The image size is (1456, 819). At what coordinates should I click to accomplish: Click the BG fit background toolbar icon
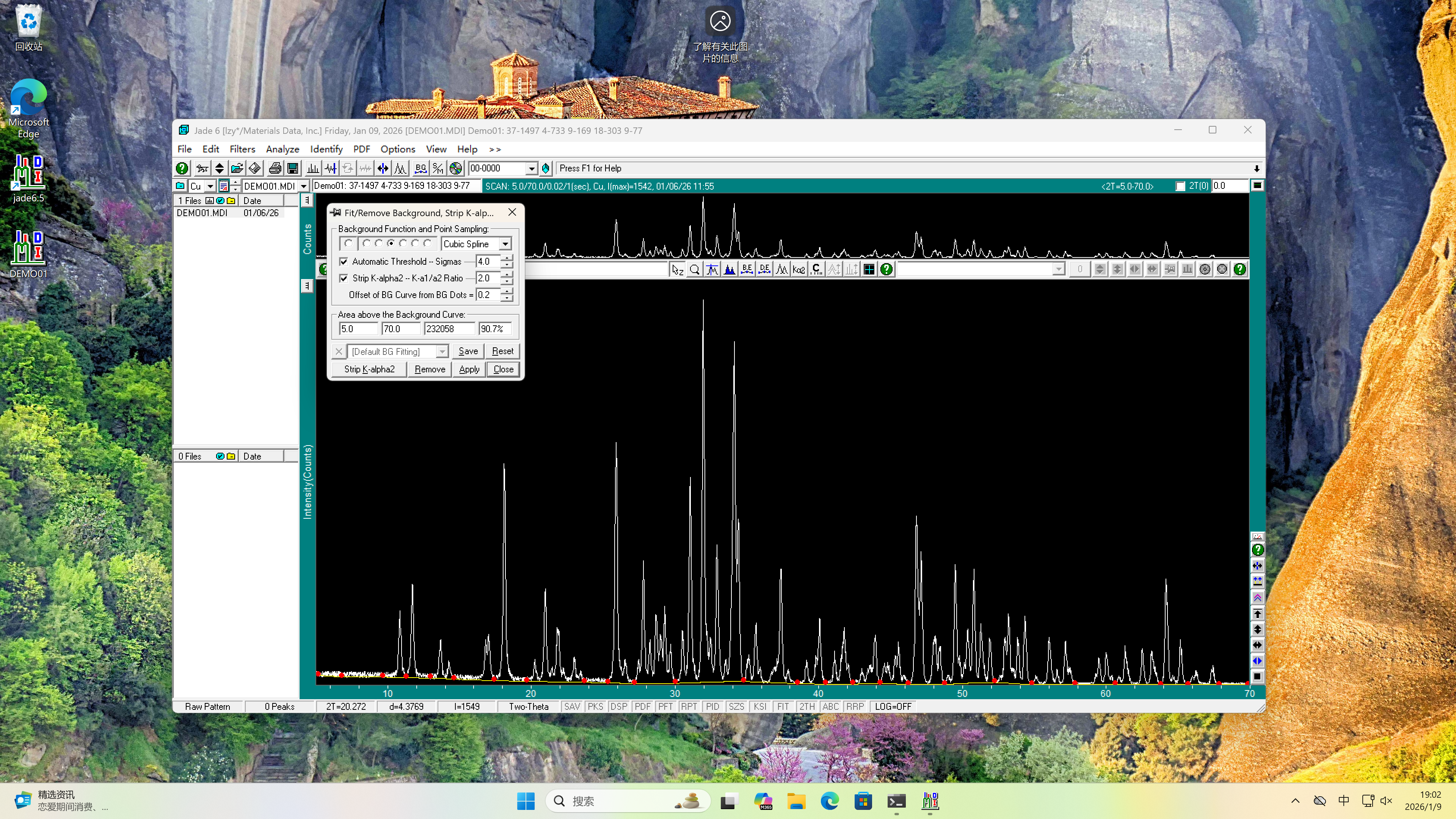[x=420, y=168]
